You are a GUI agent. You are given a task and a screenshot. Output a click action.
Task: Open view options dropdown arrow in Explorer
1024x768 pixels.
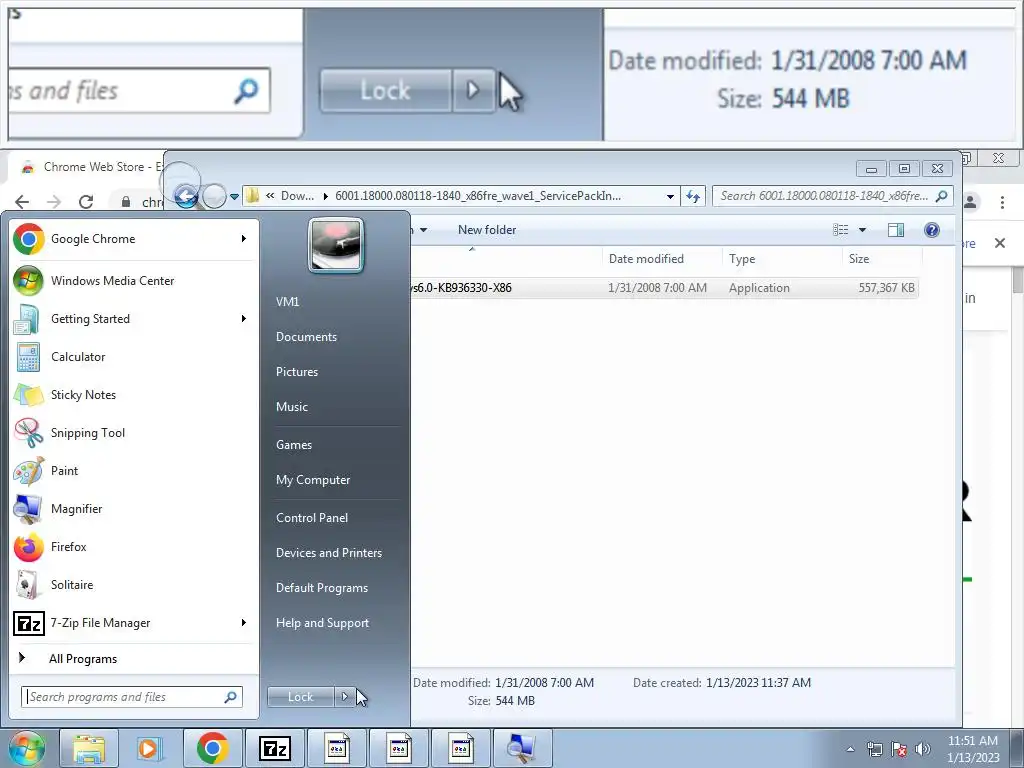862,230
